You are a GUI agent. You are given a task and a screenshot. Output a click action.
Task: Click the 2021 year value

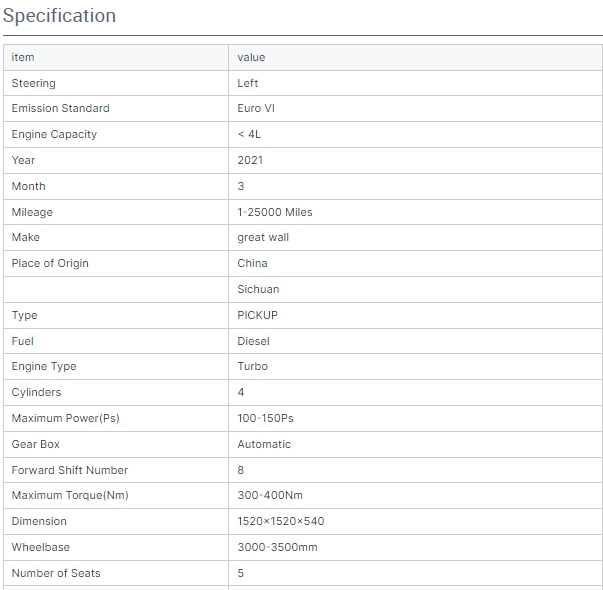coord(250,160)
